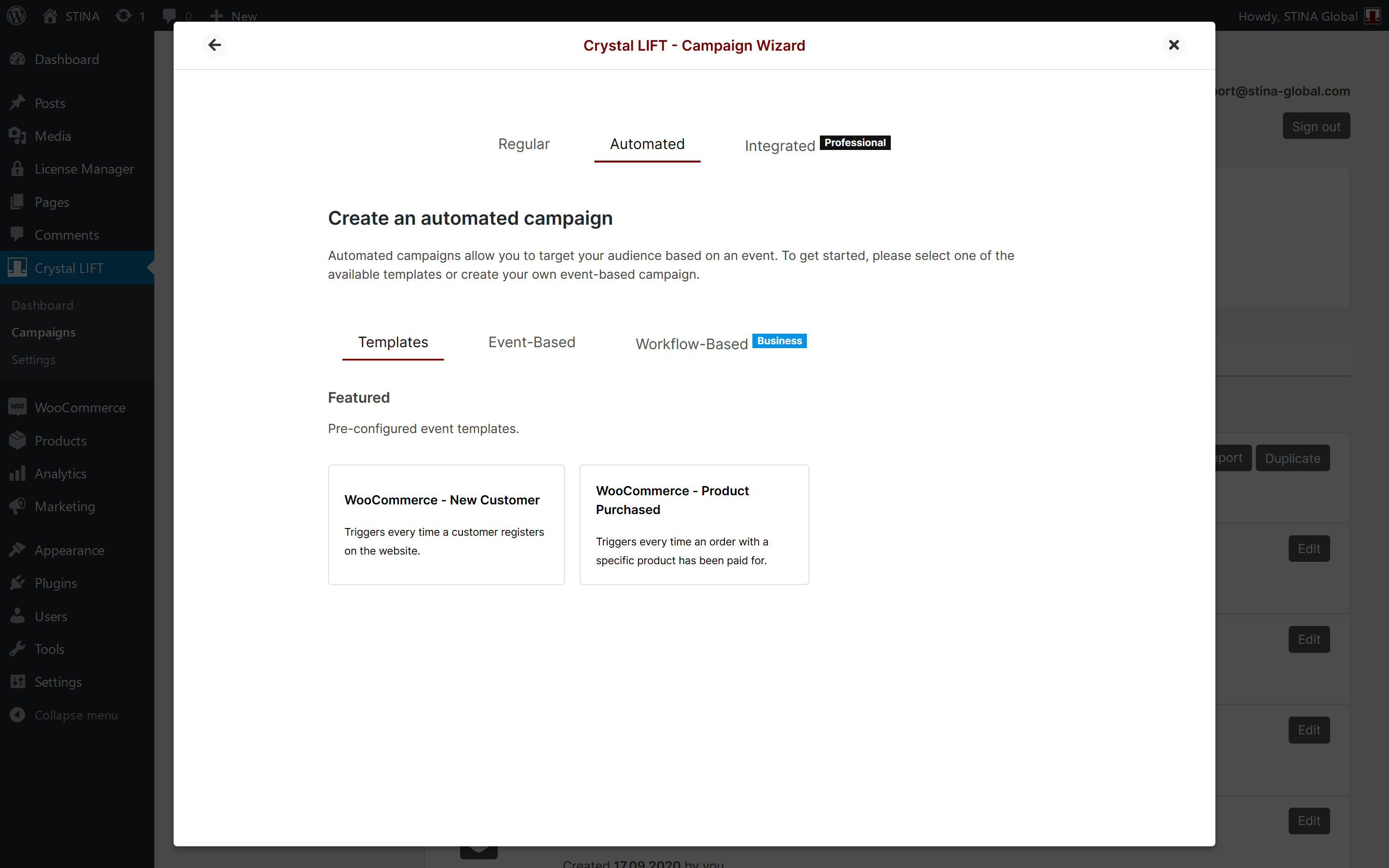
Task: Click the Collapse menu arrow
Action: 18,715
